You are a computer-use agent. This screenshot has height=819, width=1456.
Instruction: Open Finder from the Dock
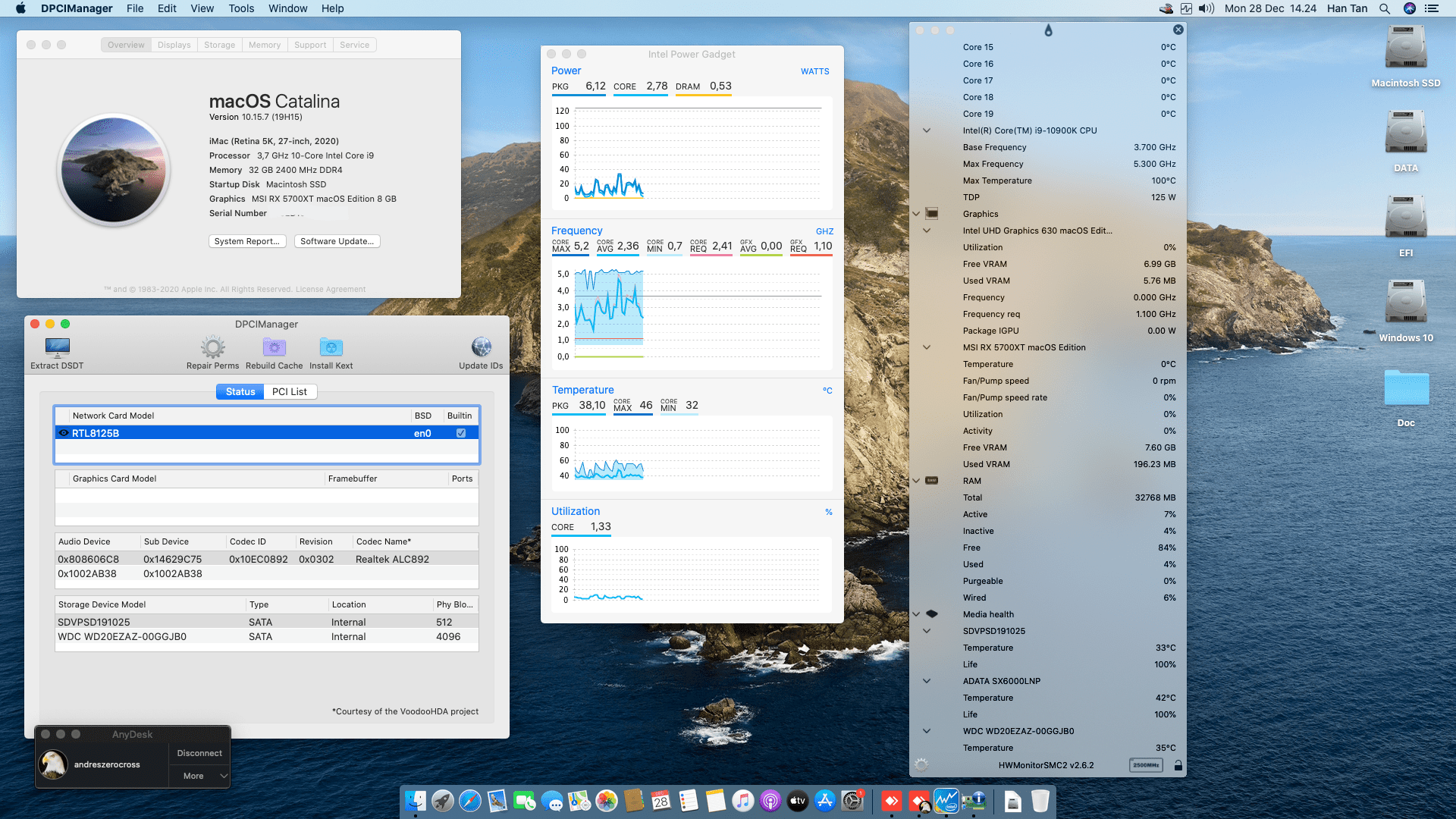click(x=416, y=801)
